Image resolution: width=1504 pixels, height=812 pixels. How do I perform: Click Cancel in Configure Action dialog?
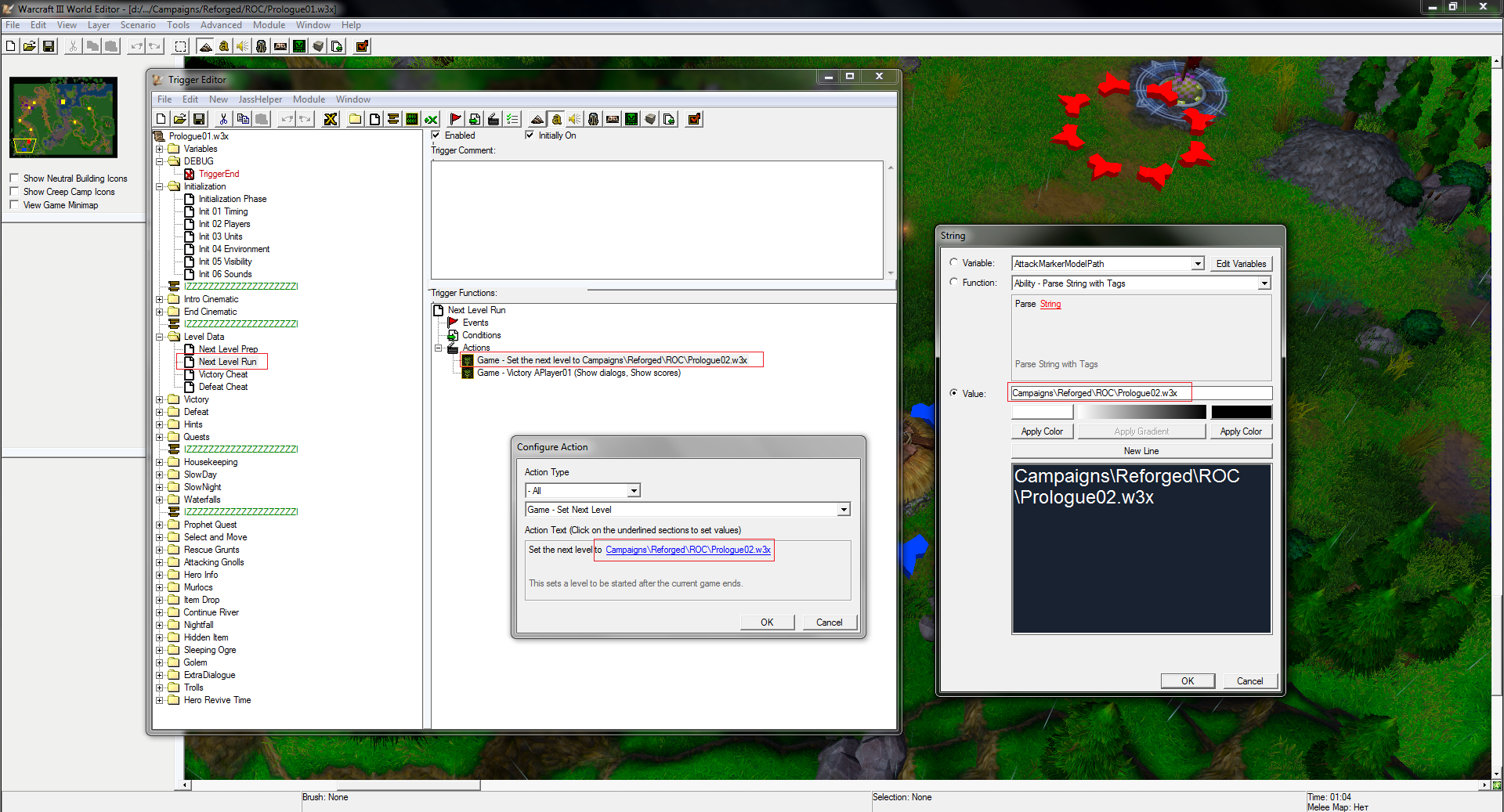click(830, 623)
